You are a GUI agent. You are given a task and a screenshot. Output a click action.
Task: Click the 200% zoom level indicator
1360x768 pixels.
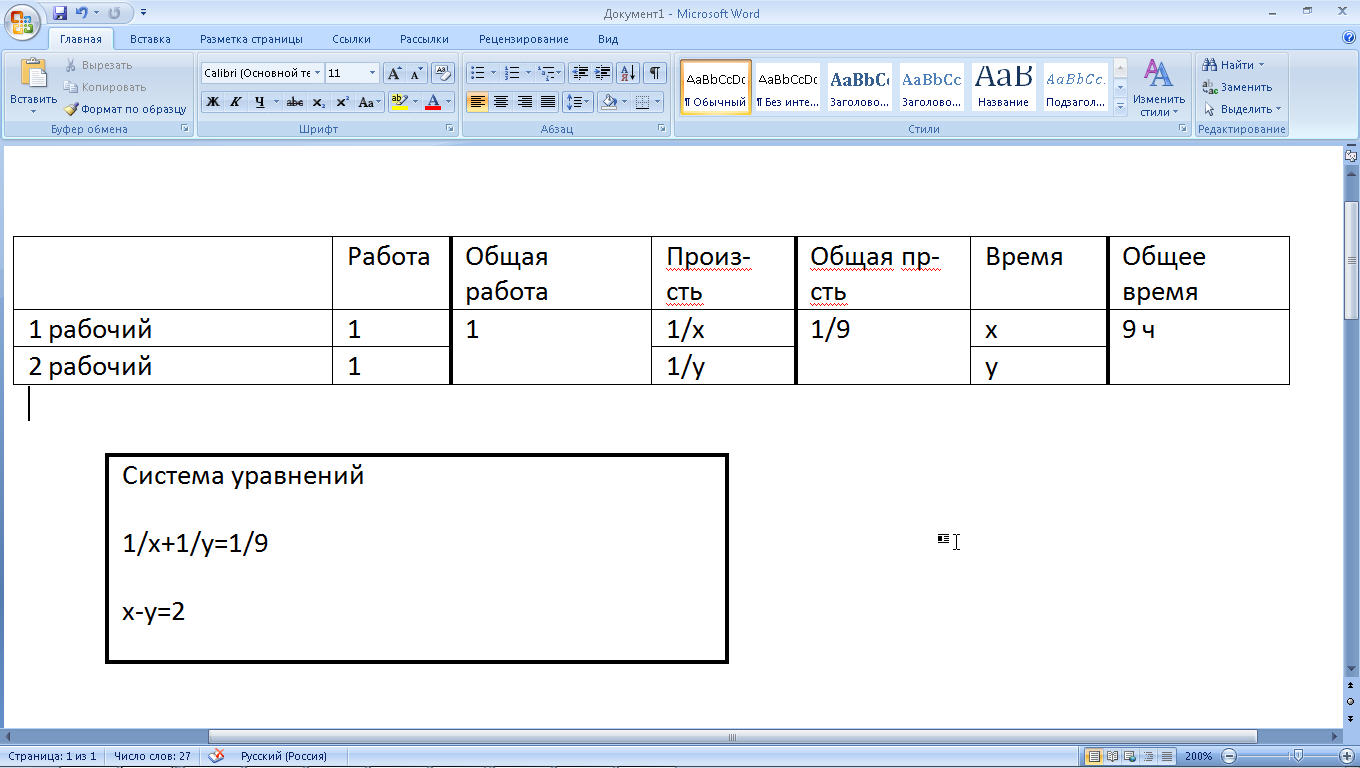[1198, 756]
